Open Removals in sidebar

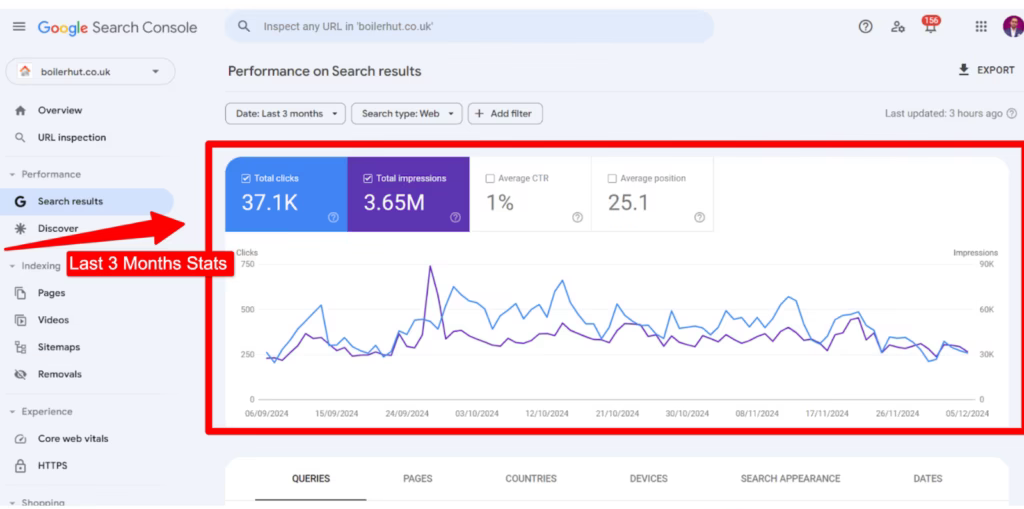click(x=59, y=374)
